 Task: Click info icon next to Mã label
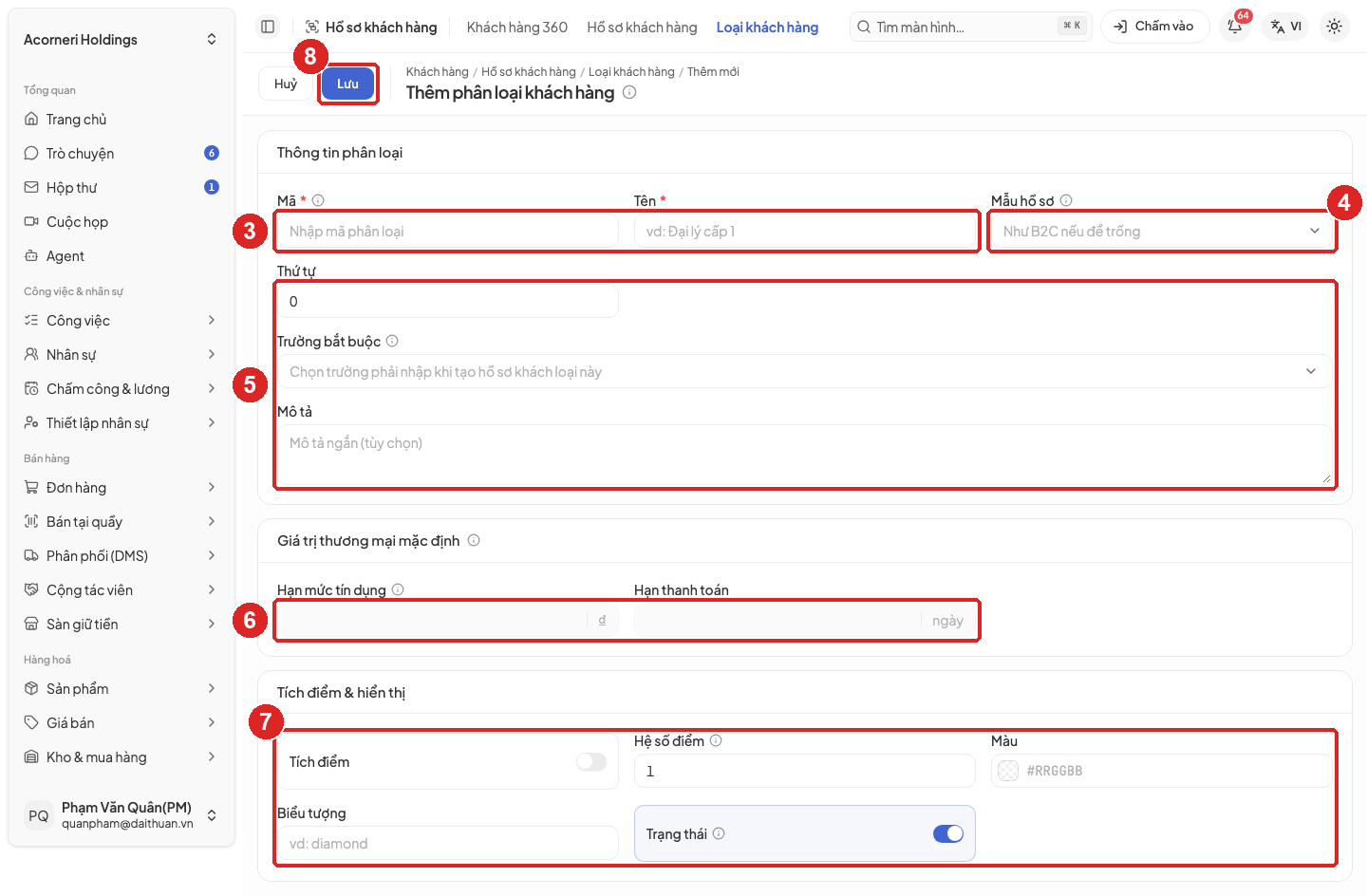click(x=318, y=200)
